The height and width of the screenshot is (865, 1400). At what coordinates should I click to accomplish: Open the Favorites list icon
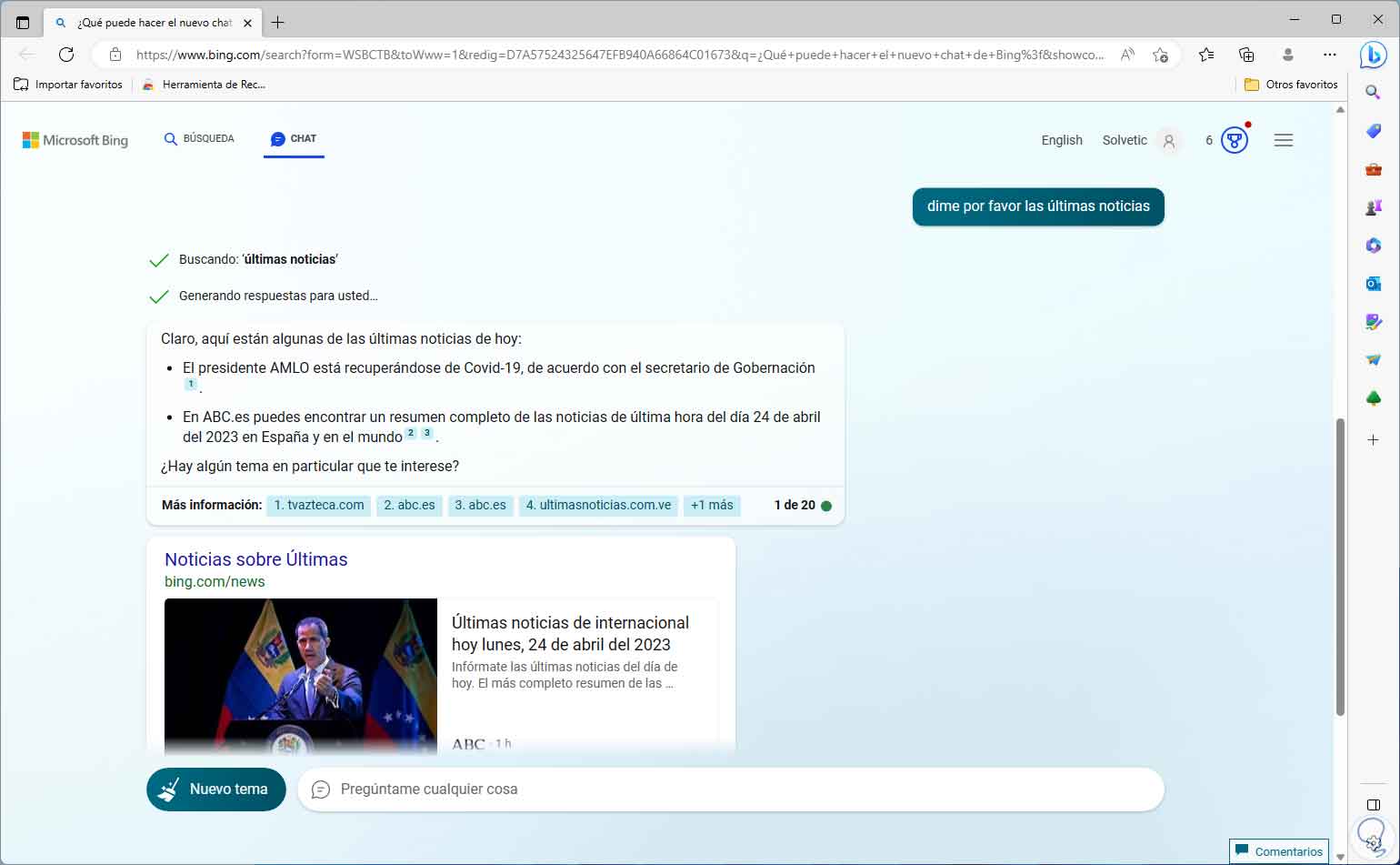point(1206,55)
